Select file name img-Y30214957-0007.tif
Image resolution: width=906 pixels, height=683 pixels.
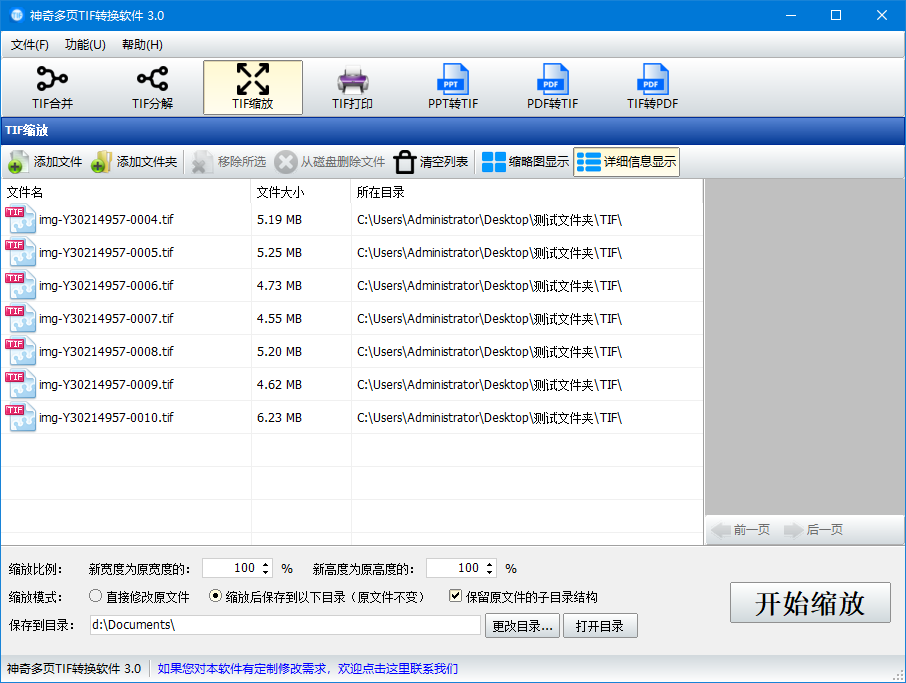coord(106,318)
